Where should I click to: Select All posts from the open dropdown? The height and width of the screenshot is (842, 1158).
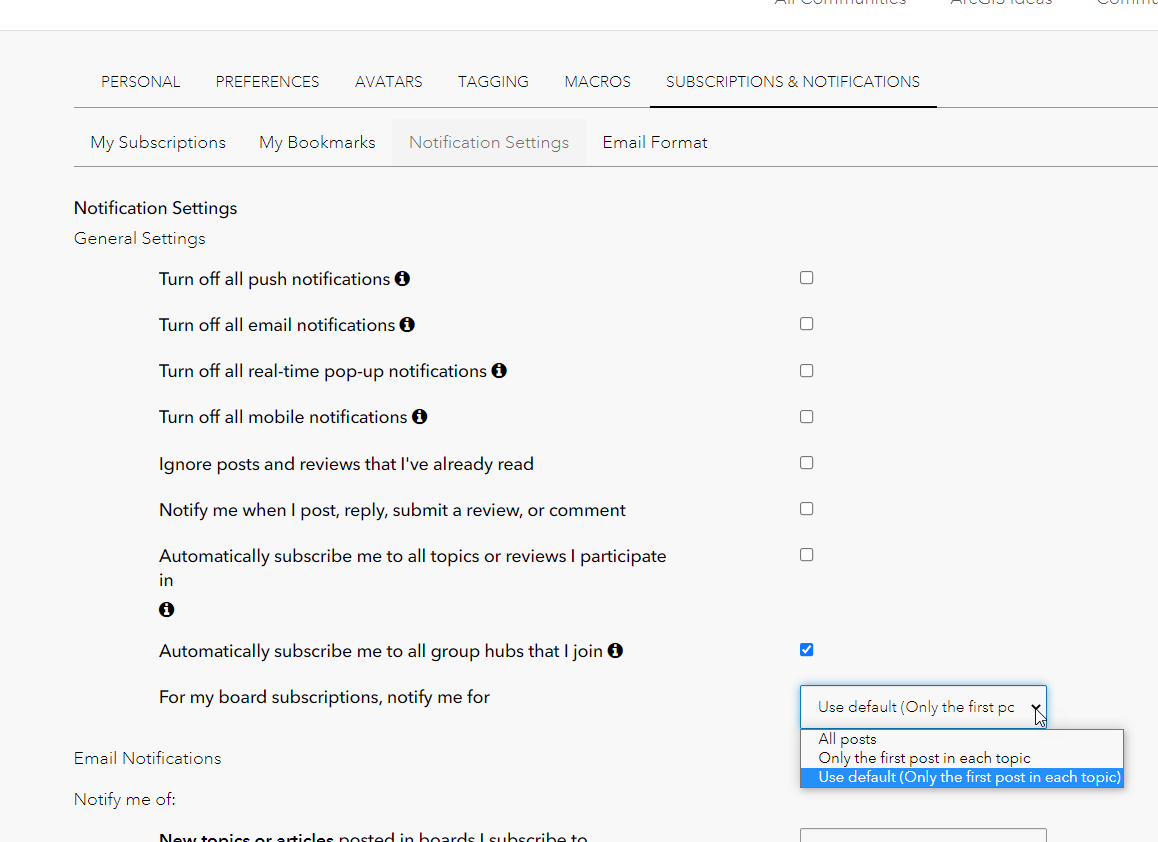(x=847, y=739)
